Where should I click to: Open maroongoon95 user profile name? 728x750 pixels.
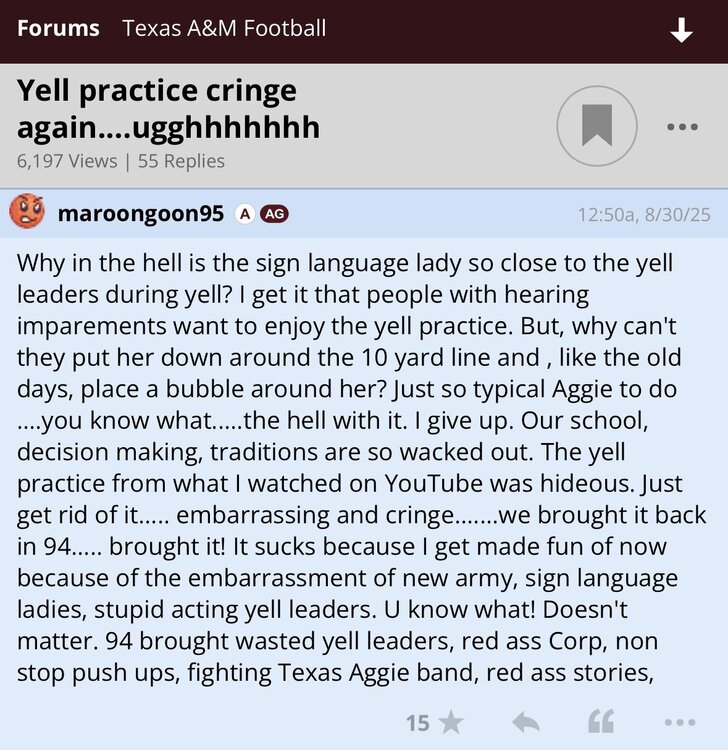click(141, 214)
